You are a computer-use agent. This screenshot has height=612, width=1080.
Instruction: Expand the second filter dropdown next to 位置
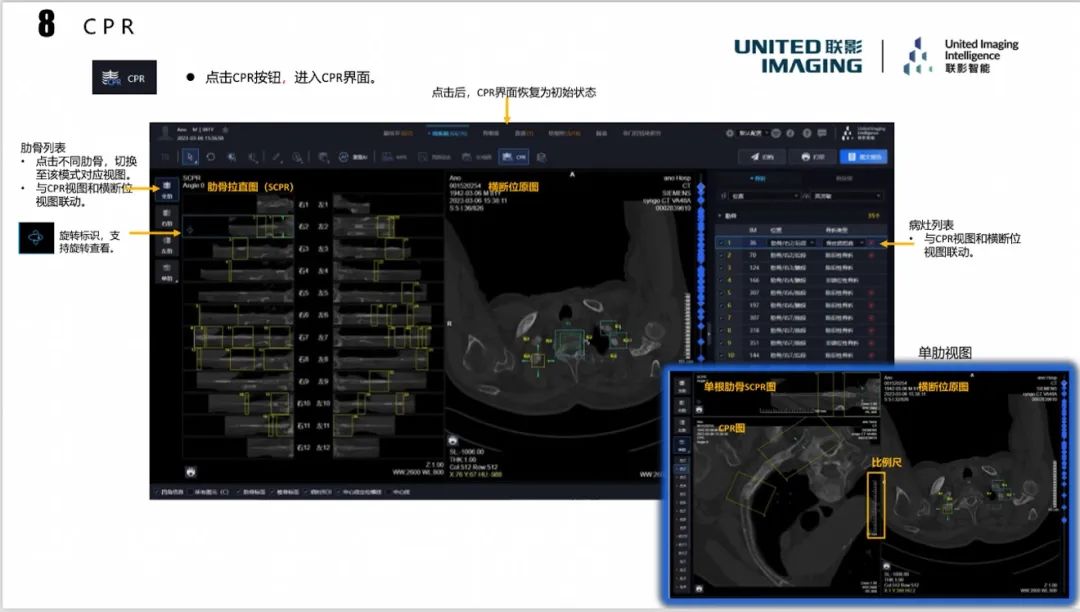(x=846, y=196)
